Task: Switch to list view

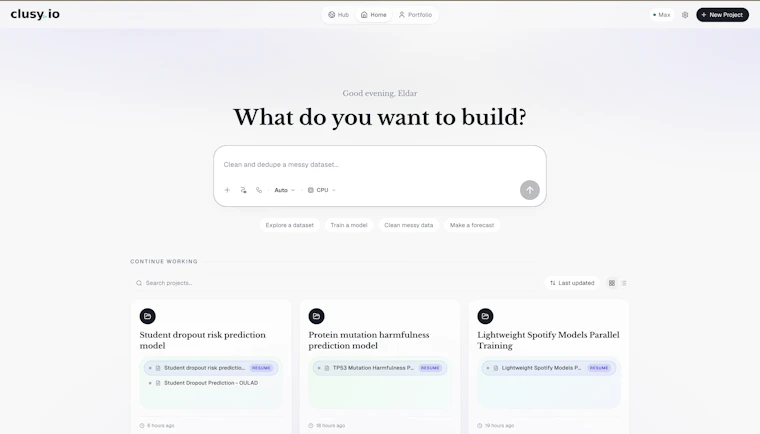Action: [x=624, y=283]
